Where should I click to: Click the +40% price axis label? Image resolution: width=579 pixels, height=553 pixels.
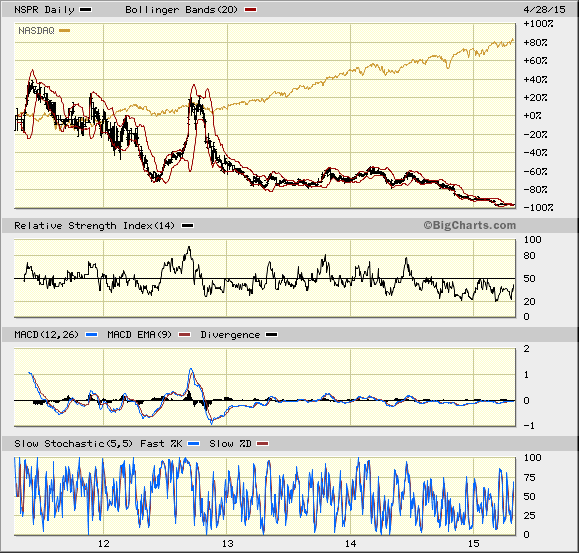[535, 79]
